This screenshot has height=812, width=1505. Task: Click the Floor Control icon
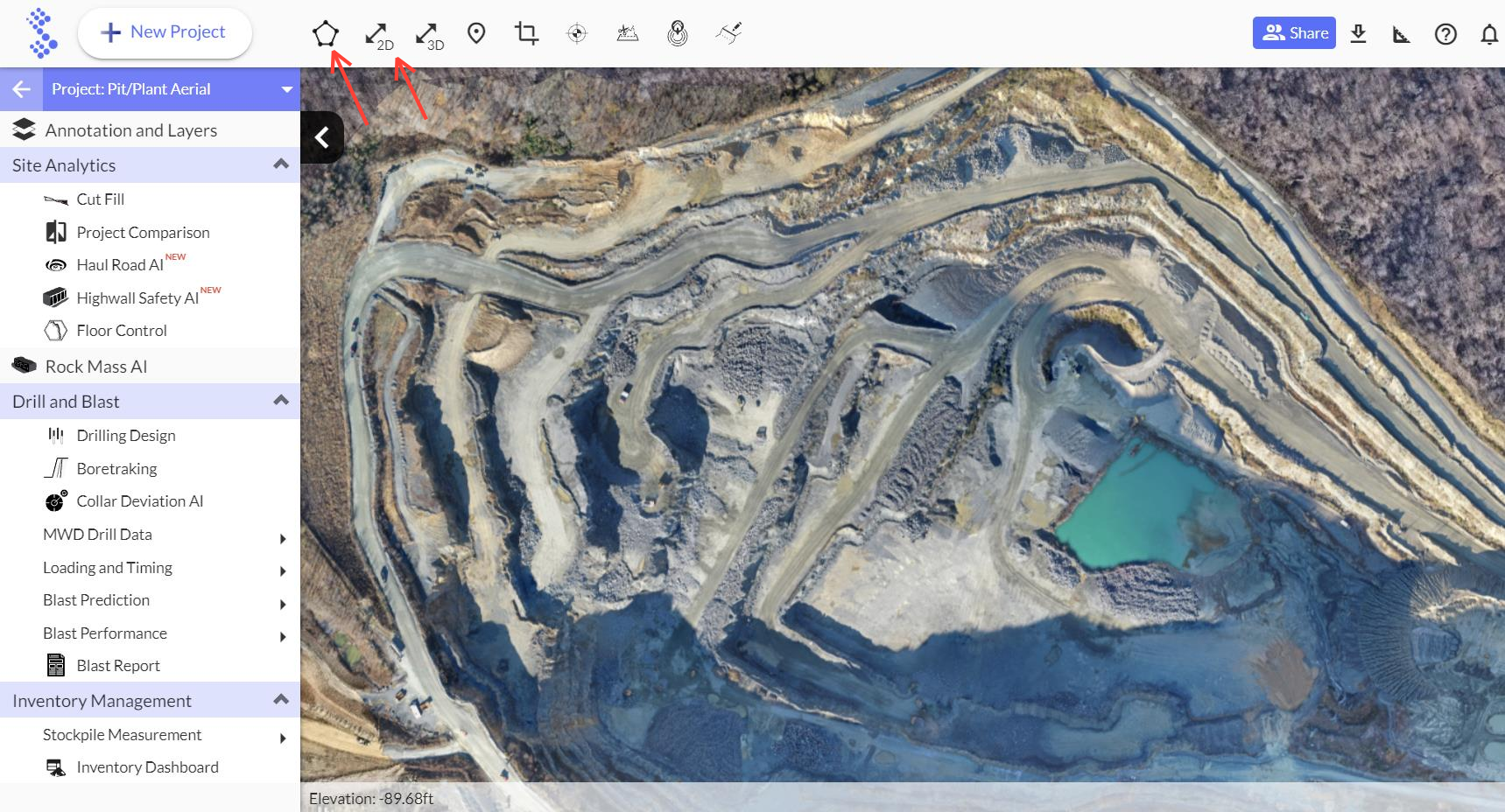tap(55, 331)
